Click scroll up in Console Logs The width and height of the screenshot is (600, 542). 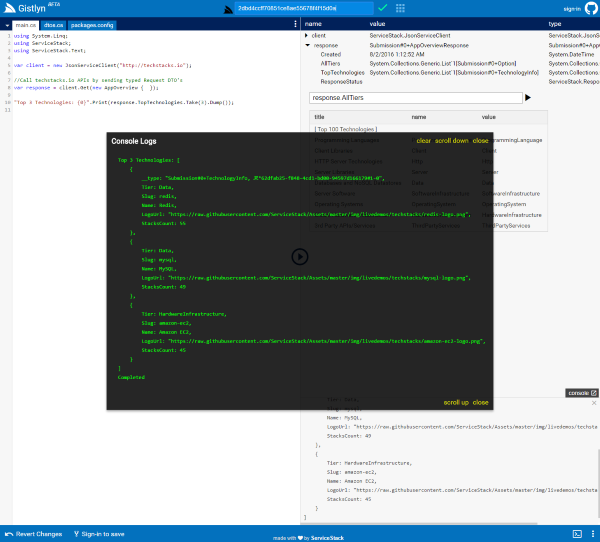456,402
